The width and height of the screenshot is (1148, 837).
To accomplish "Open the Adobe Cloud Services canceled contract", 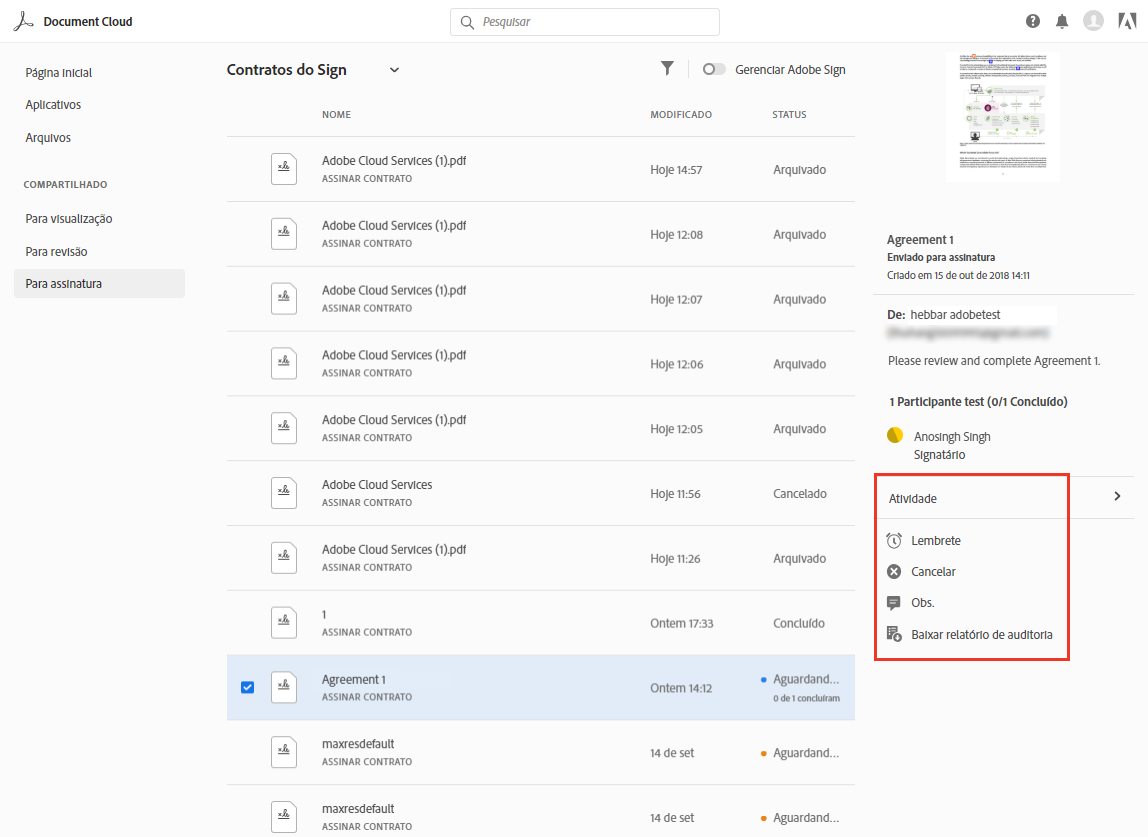I will [377, 485].
